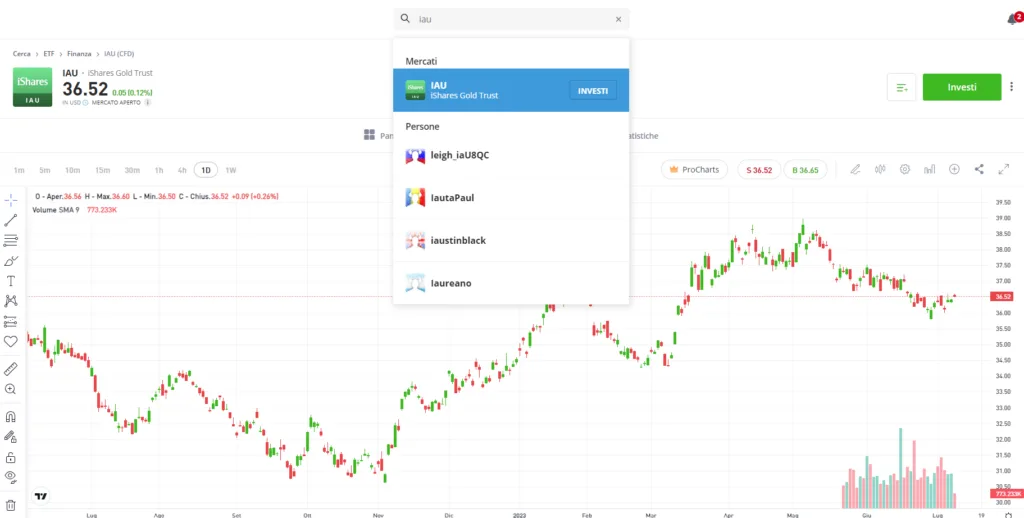Screen dimensions: 1024x518
Task: Click the 36.52 current price axis label
Action: pos(1001,297)
